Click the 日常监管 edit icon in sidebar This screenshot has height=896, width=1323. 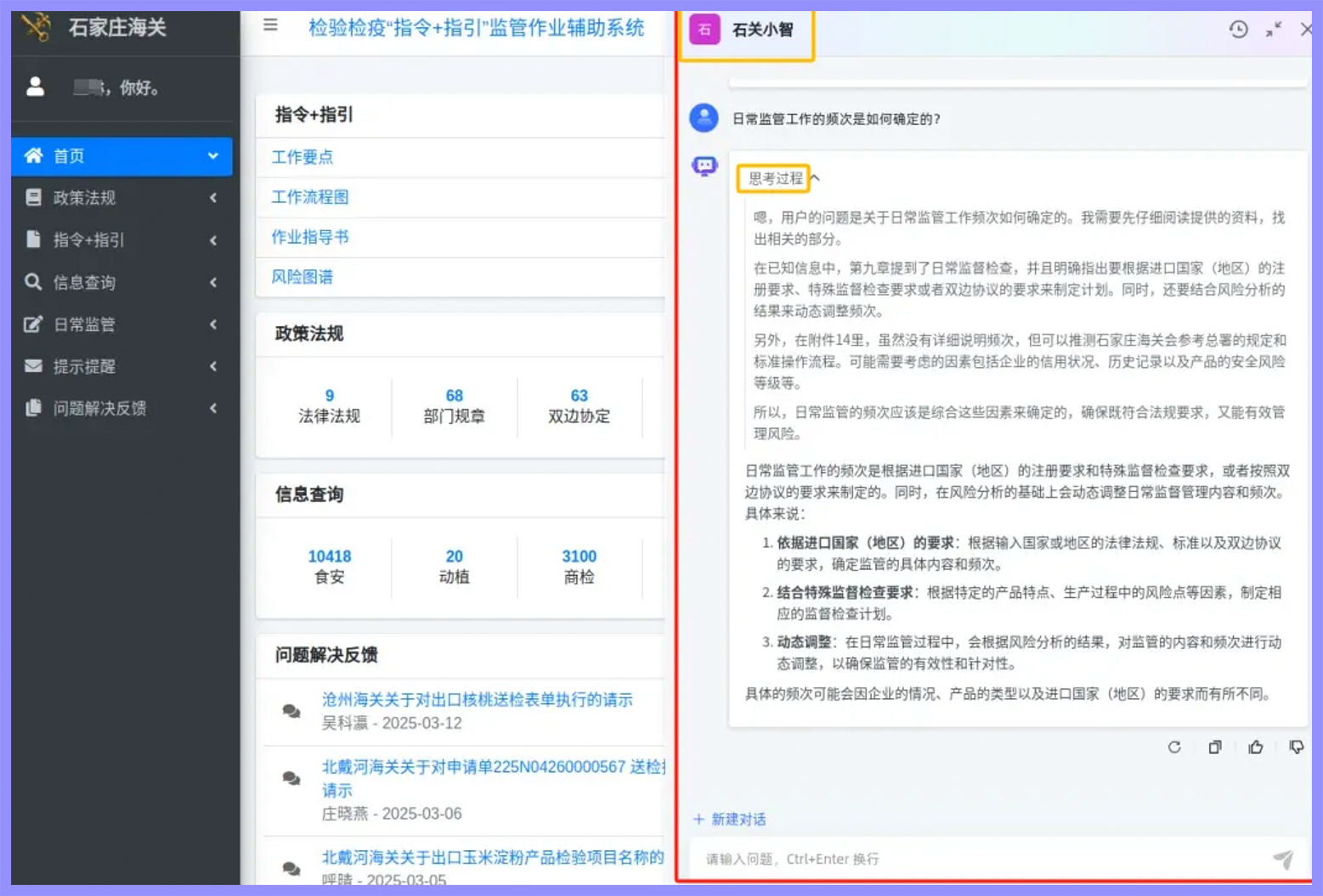pos(33,324)
